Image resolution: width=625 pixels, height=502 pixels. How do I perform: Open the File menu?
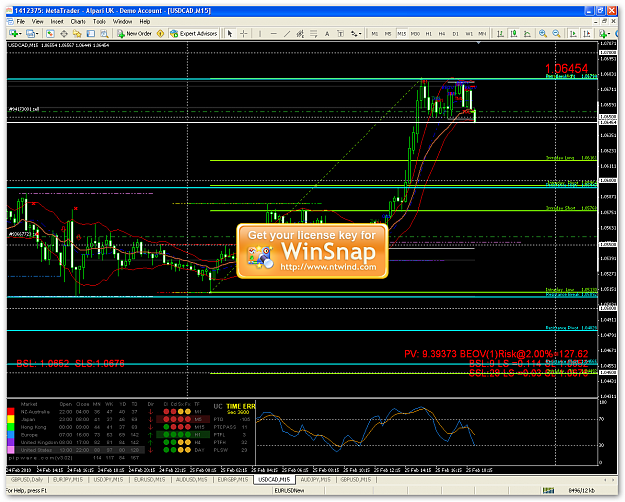[21, 22]
